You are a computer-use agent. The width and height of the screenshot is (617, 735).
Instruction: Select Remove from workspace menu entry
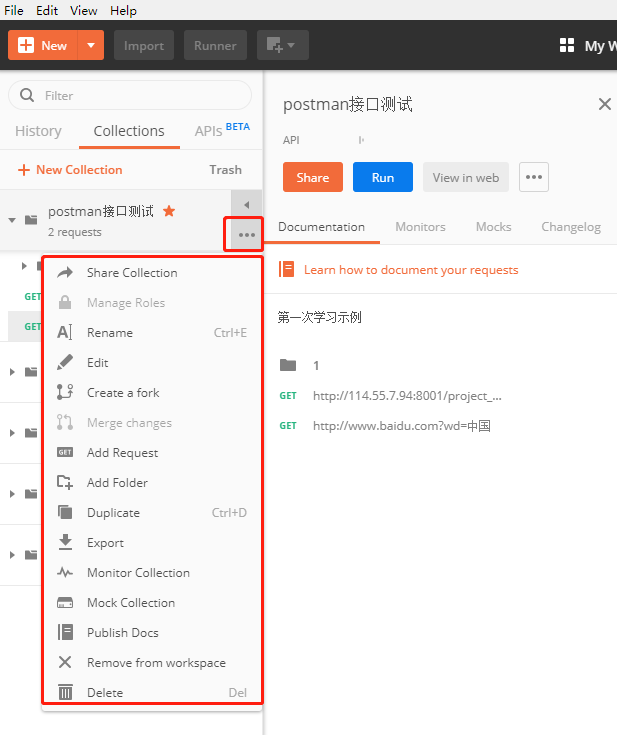(x=152, y=662)
